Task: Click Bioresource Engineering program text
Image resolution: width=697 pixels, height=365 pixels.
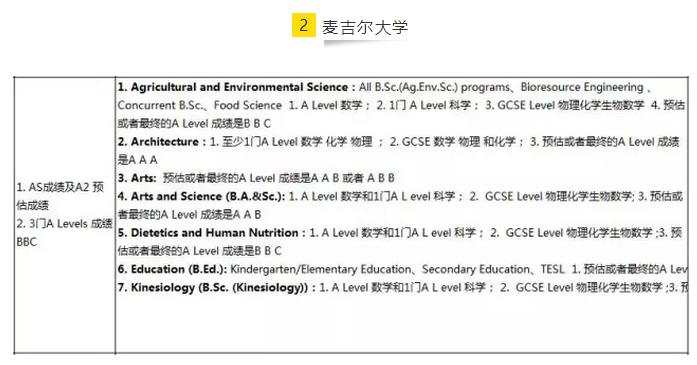Action: coord(582,87)
